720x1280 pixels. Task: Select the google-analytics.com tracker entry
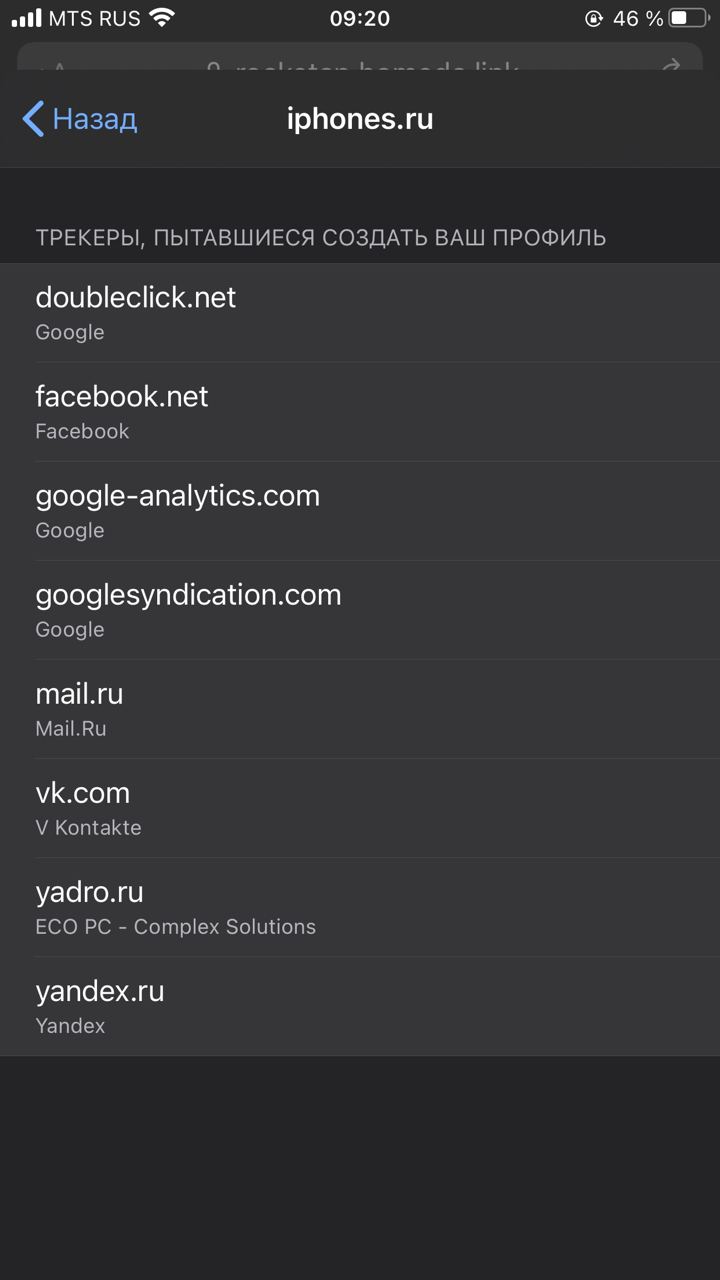(x=360, y=511)
